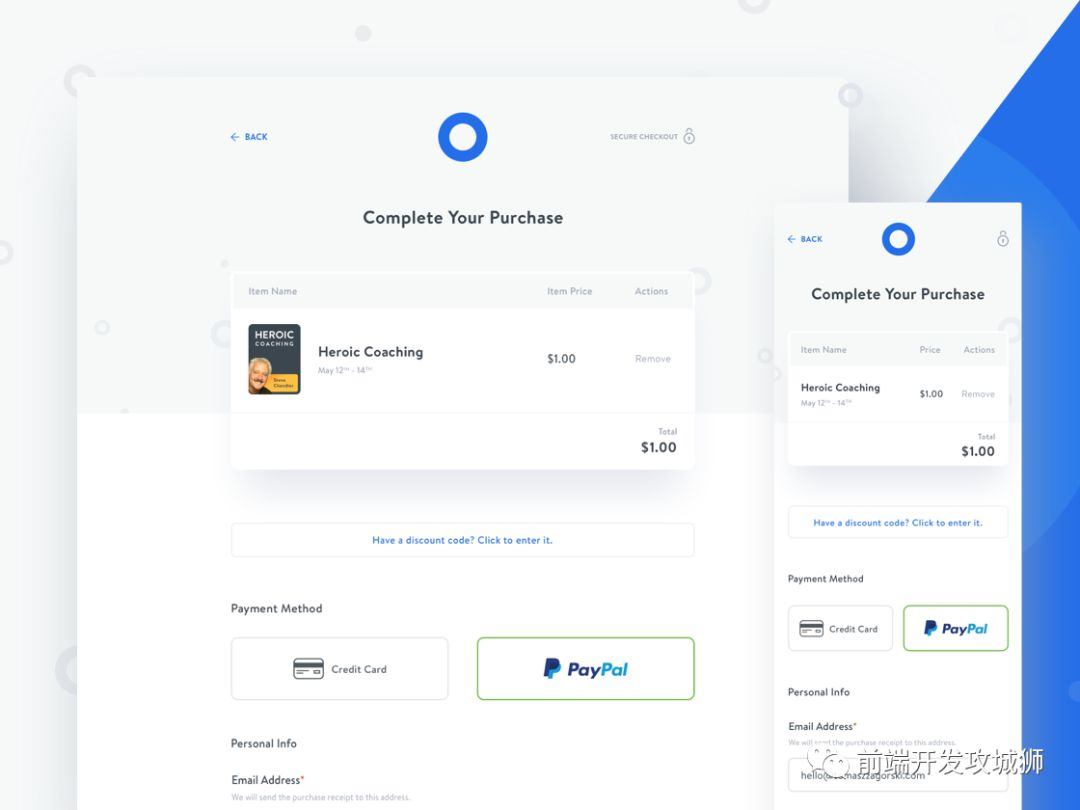
Task: Click the Heroic Coaching item title in desktop view
Action: tap(371, 352)
